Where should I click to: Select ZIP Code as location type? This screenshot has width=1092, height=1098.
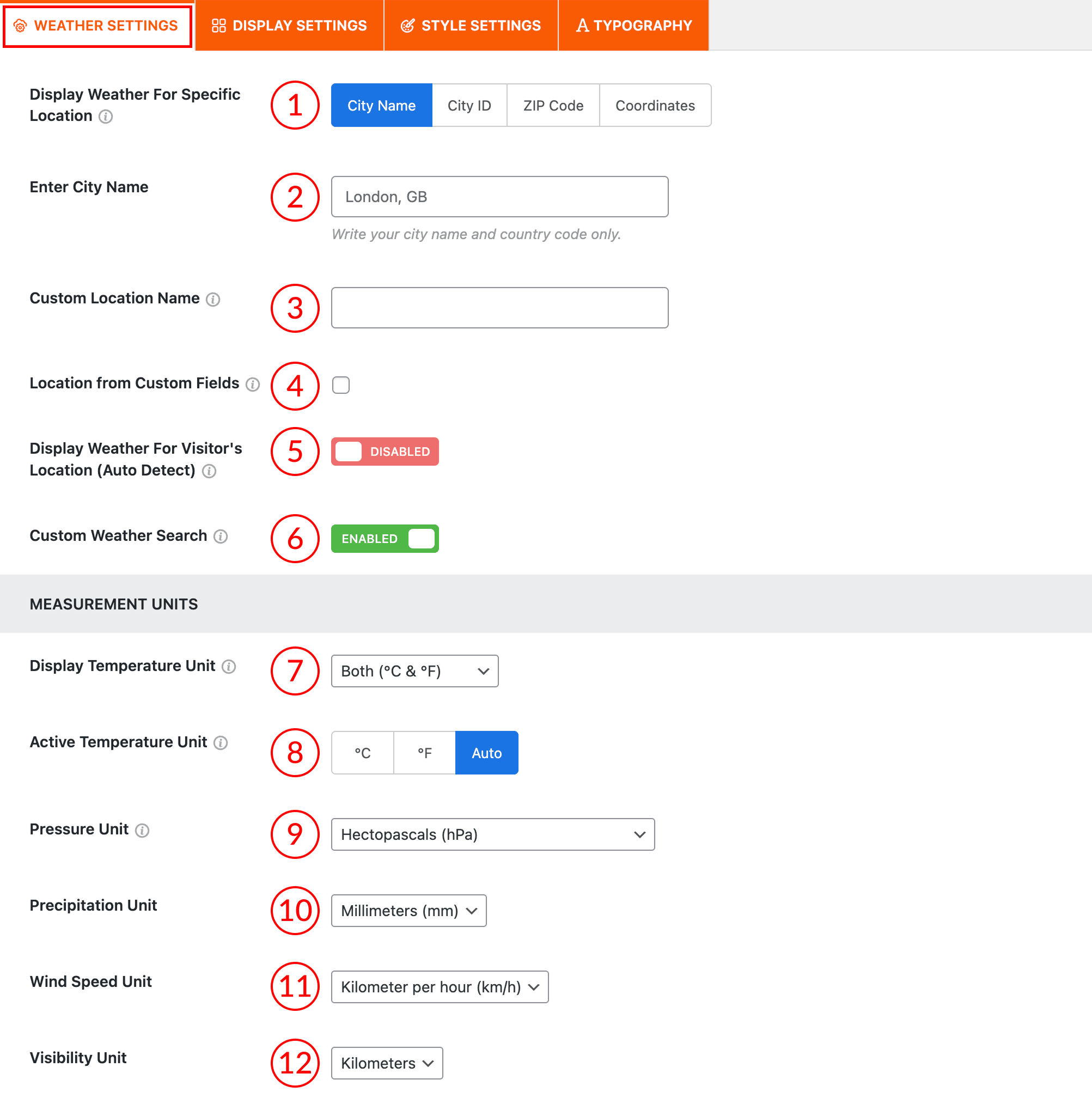[553, 105]
